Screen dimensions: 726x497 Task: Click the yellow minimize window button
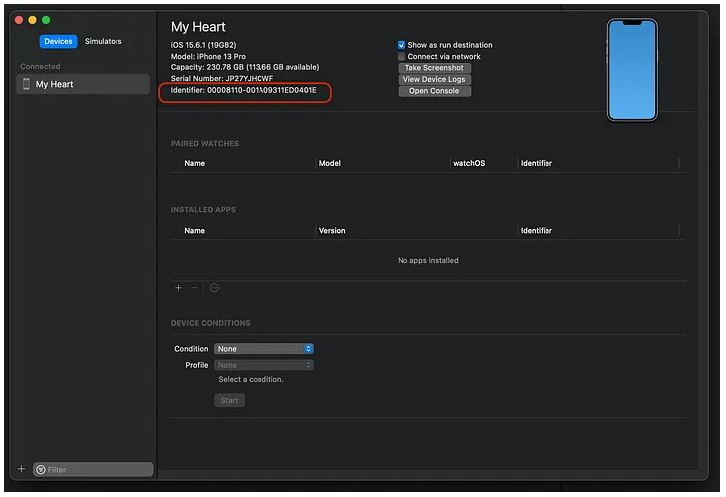tap(32, 19)
